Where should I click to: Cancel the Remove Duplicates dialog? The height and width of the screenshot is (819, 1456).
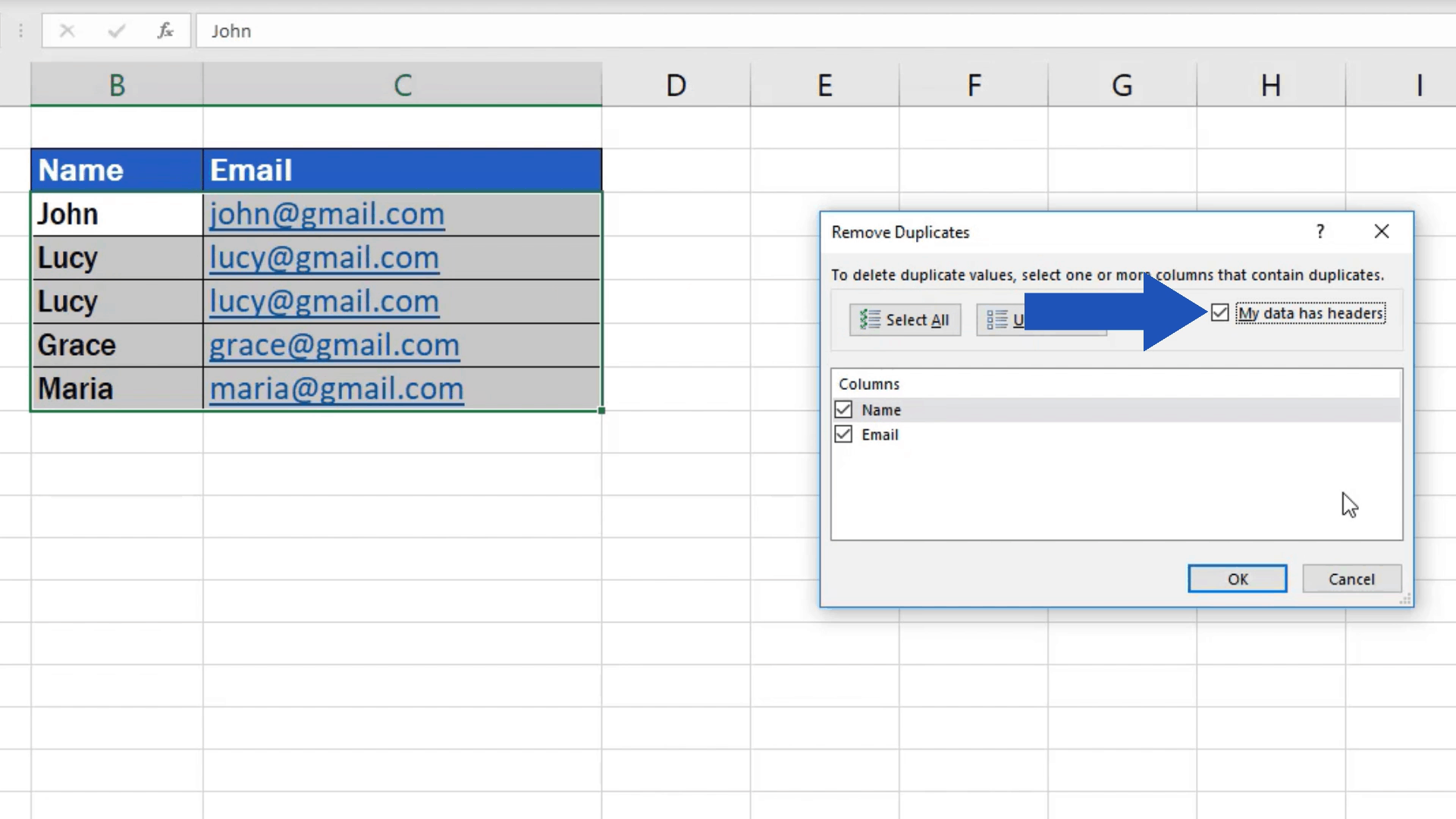[x=1351, y=579]
